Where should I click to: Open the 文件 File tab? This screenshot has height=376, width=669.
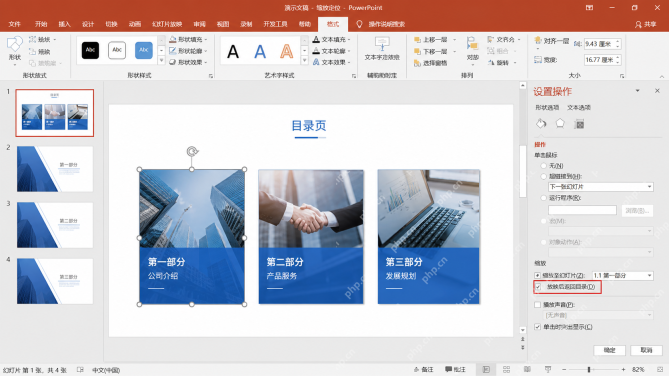tap(15, 24)
